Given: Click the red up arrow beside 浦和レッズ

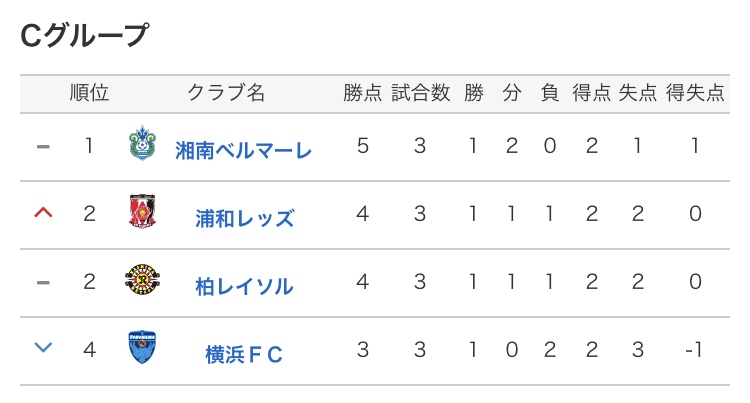Looking at the screenshot, I should point(42,213).
